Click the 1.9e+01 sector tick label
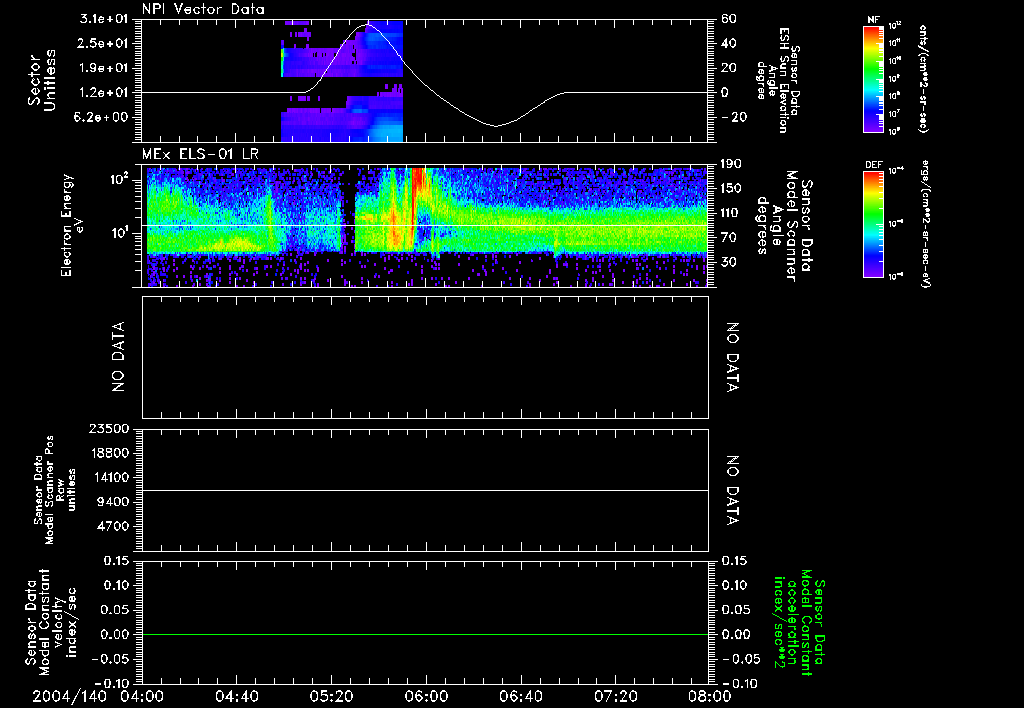Image resolution: width=1024 pixels, height=708 pixels. [x=104, y=68]
